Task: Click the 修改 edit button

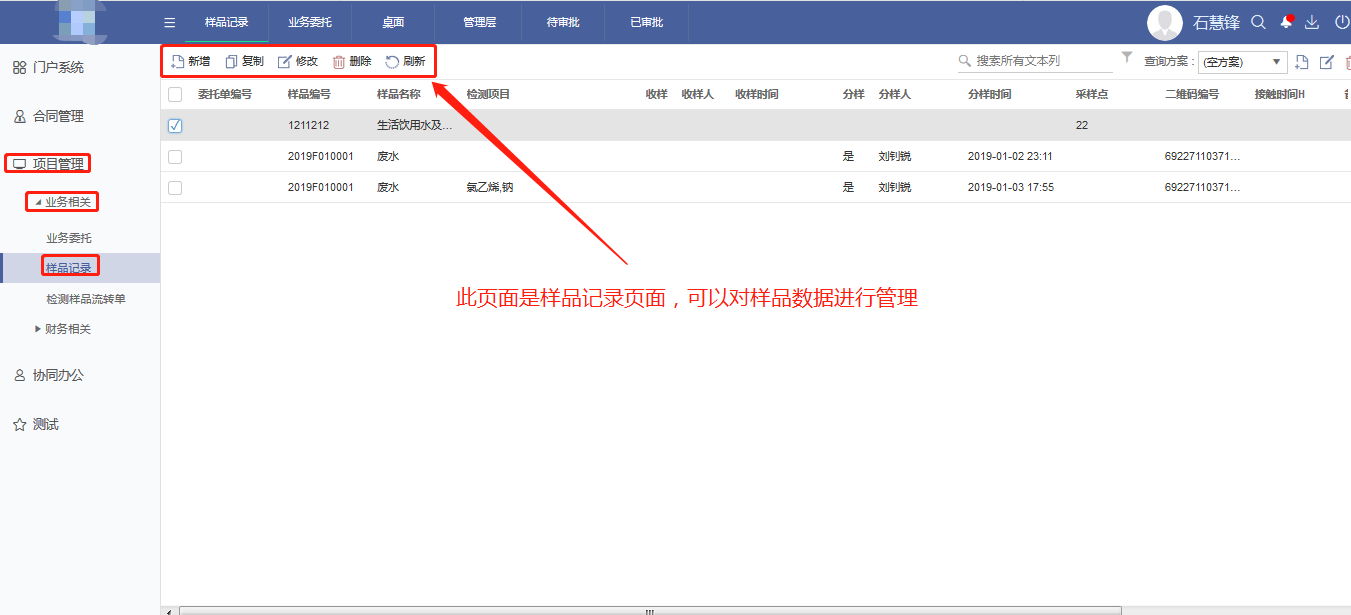Action: point(298,62)
